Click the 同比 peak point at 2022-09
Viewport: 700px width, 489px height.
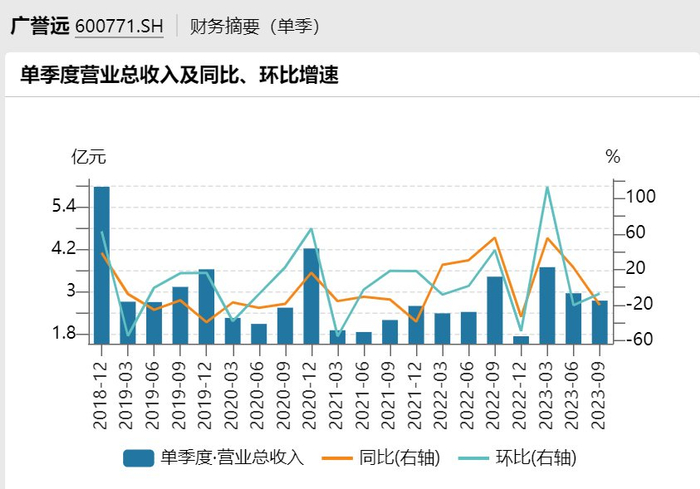tap(495, 238)
